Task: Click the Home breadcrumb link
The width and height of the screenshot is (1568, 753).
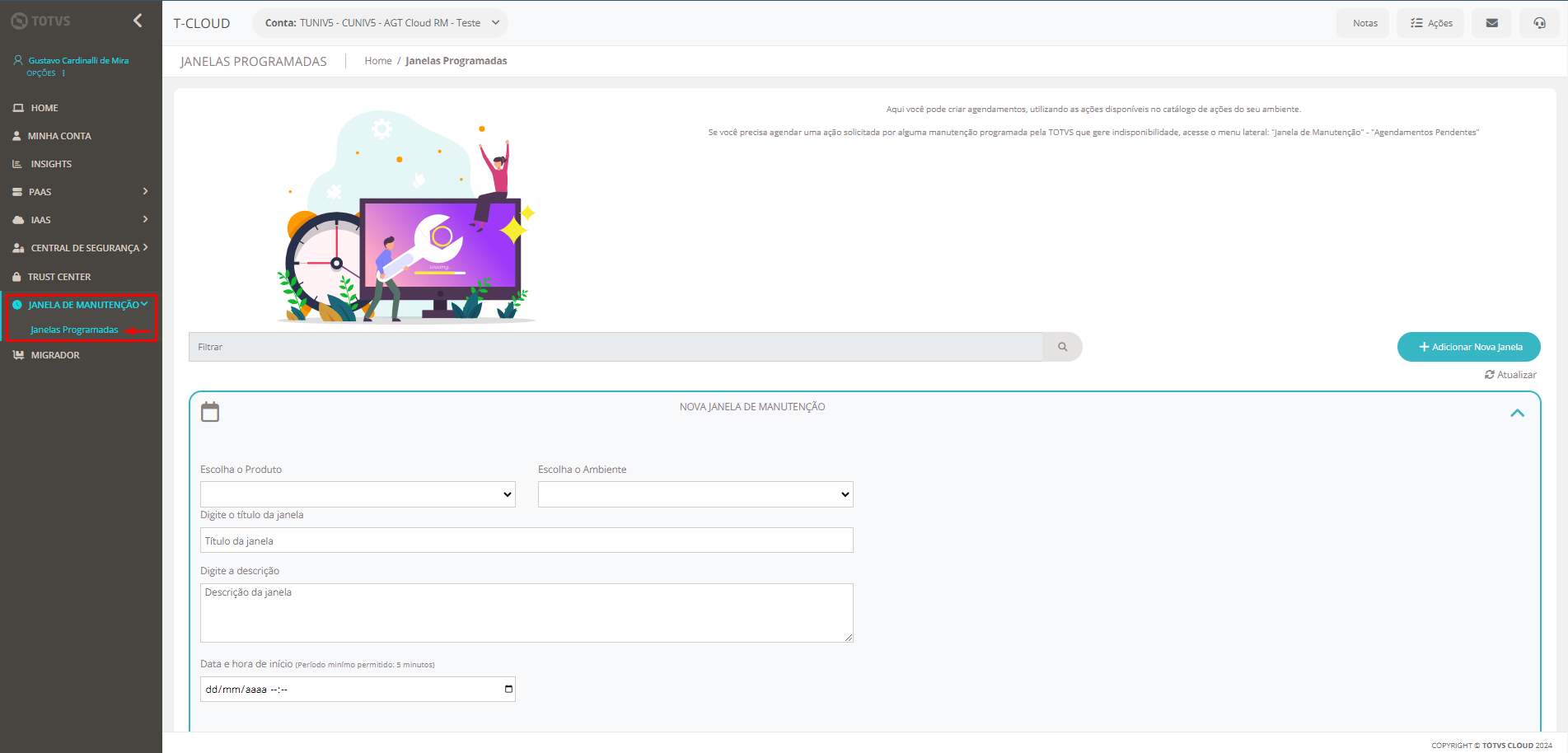Action: pos(378,61)
